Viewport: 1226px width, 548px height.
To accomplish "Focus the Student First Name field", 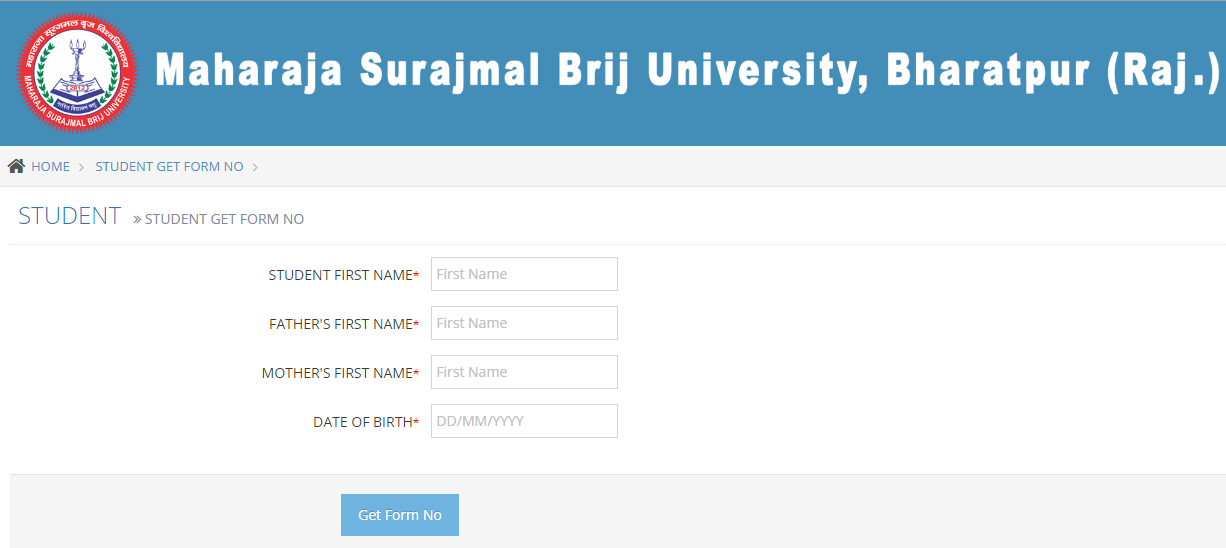I will coord(524,274).
